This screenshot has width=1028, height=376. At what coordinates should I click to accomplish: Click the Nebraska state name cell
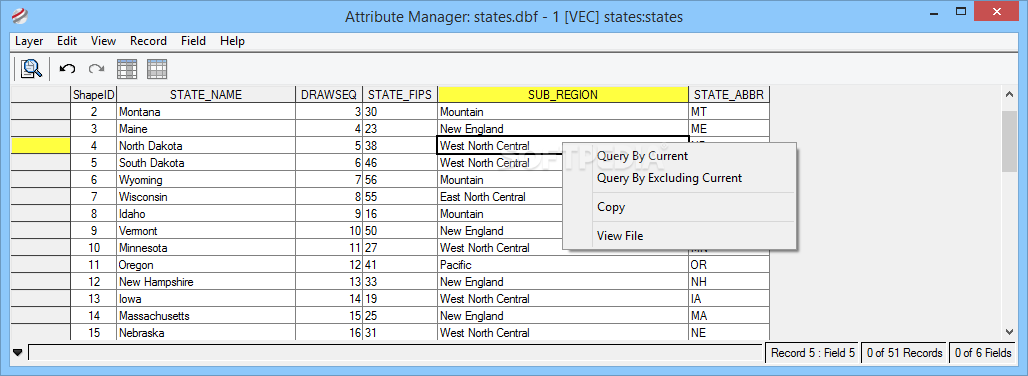pyautogui.click(x=206, y=333)
